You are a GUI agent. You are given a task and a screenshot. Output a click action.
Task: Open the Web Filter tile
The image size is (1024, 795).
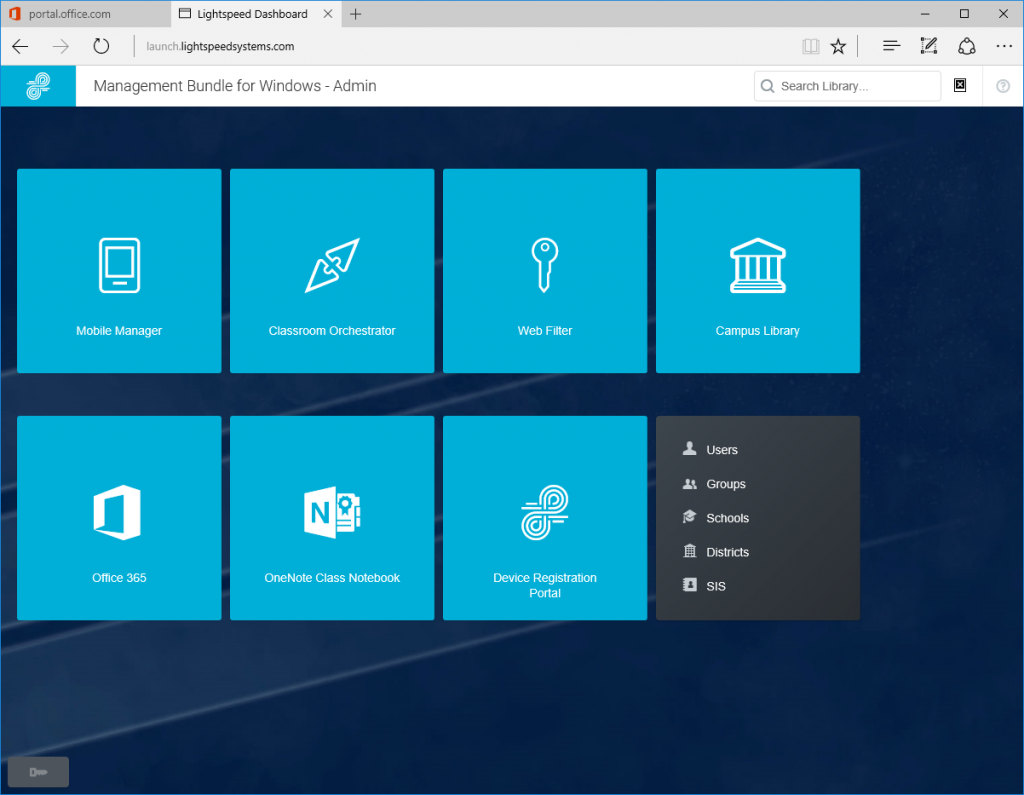pos(545,271)
